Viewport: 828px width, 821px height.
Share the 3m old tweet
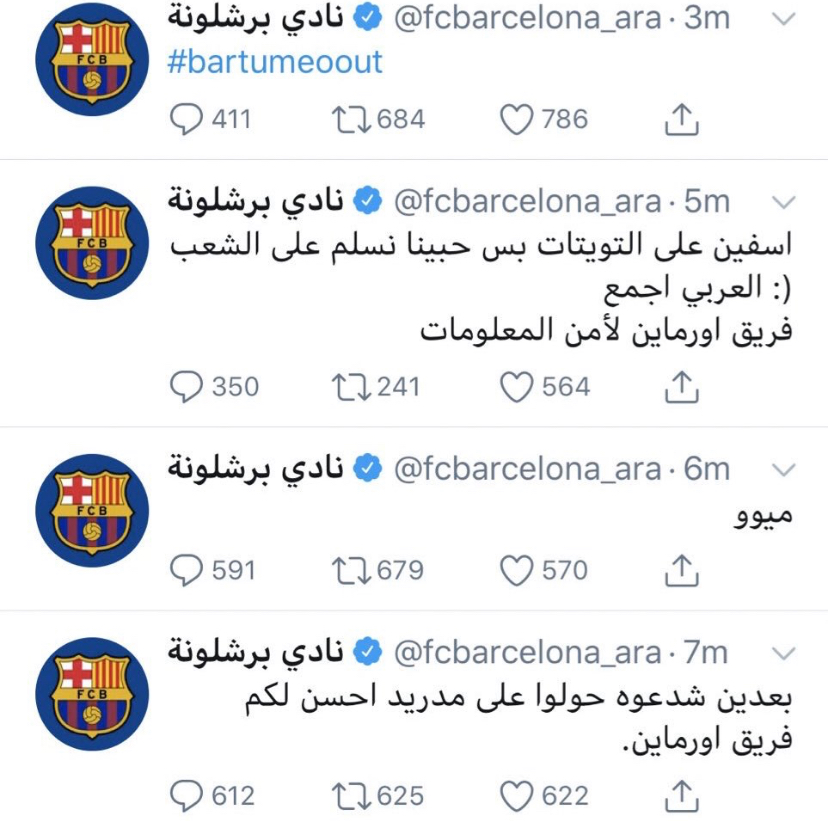click(681, 119)
